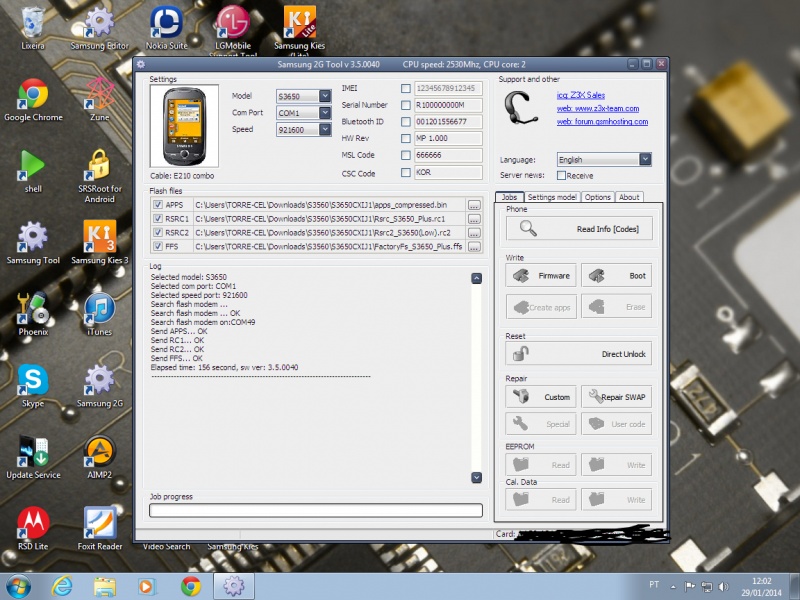
Task: Open Windows Media Player in taskbar
Action: [147, 586]
